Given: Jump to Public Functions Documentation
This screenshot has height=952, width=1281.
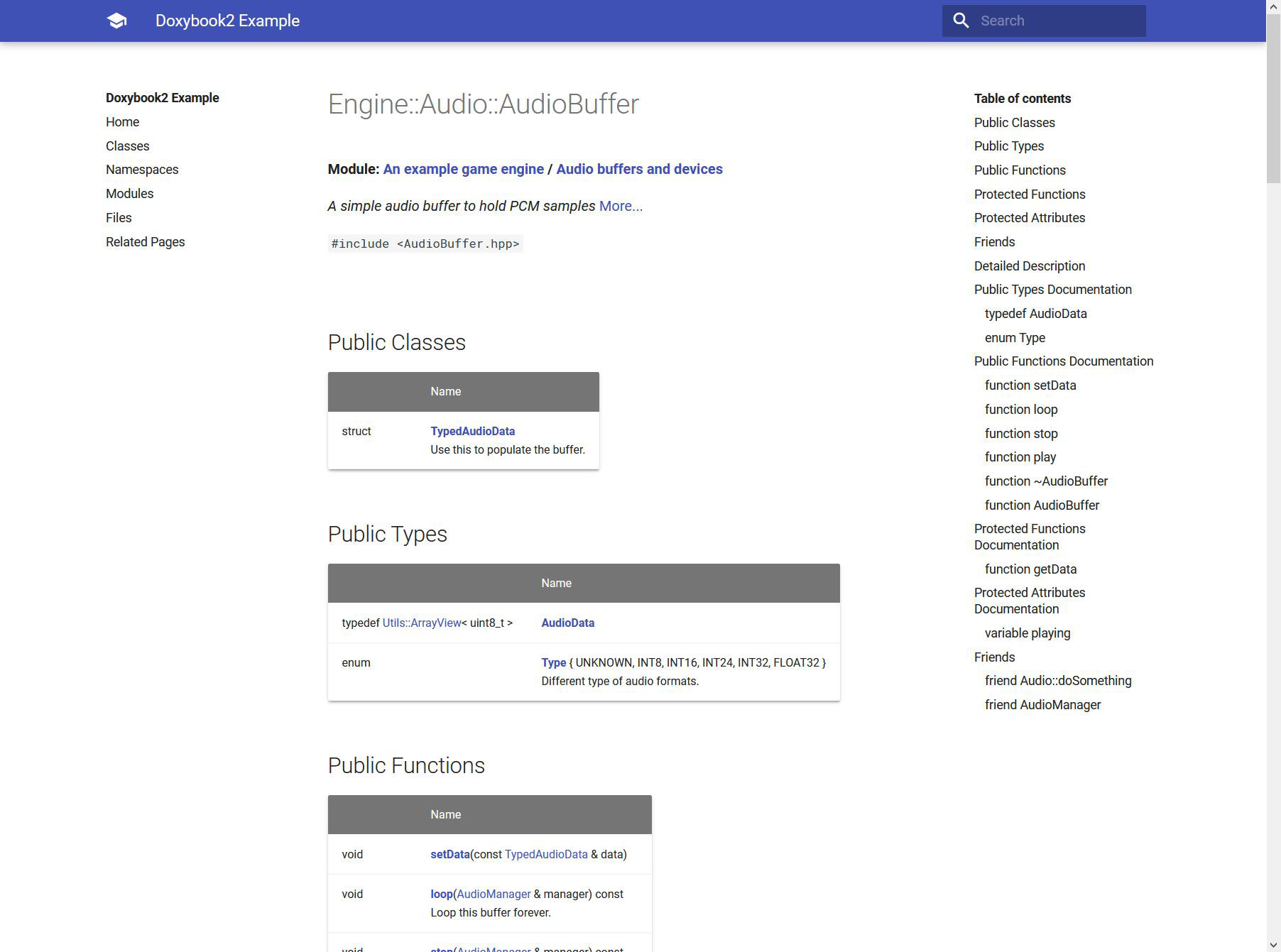Looking at the screenshot, I should [1064, 361].
